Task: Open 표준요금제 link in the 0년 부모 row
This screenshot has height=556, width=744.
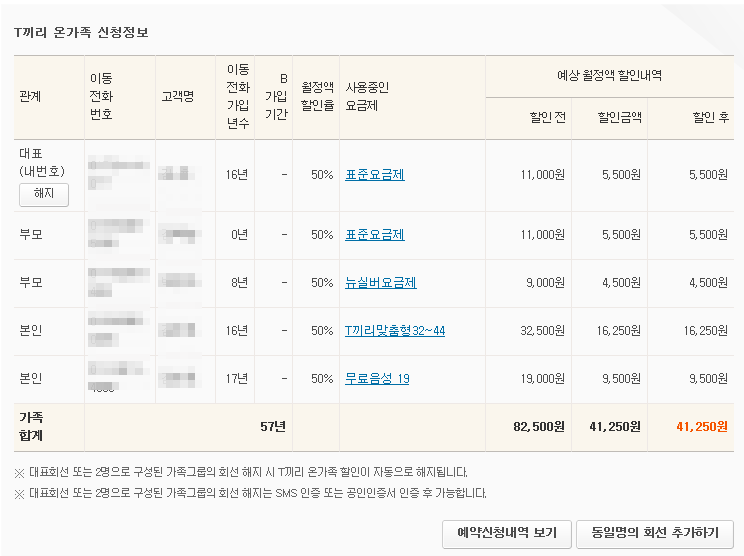Action: pyautogui.click(x=374, y=235)
